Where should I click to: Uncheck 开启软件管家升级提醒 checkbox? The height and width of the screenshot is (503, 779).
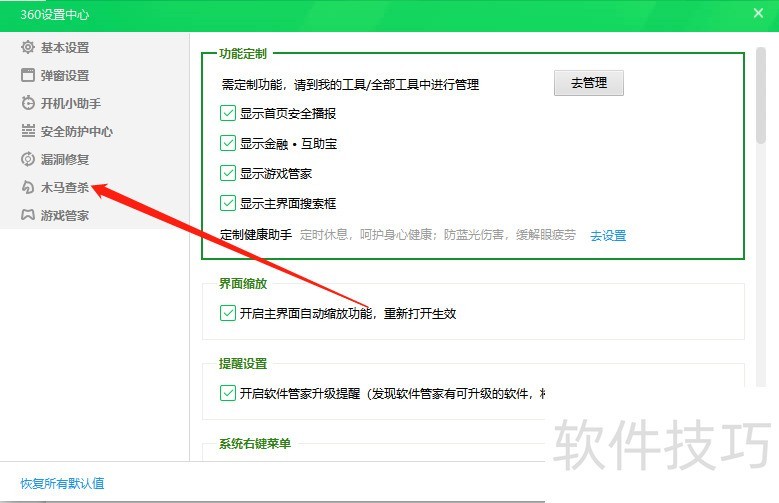pos(228,393)
